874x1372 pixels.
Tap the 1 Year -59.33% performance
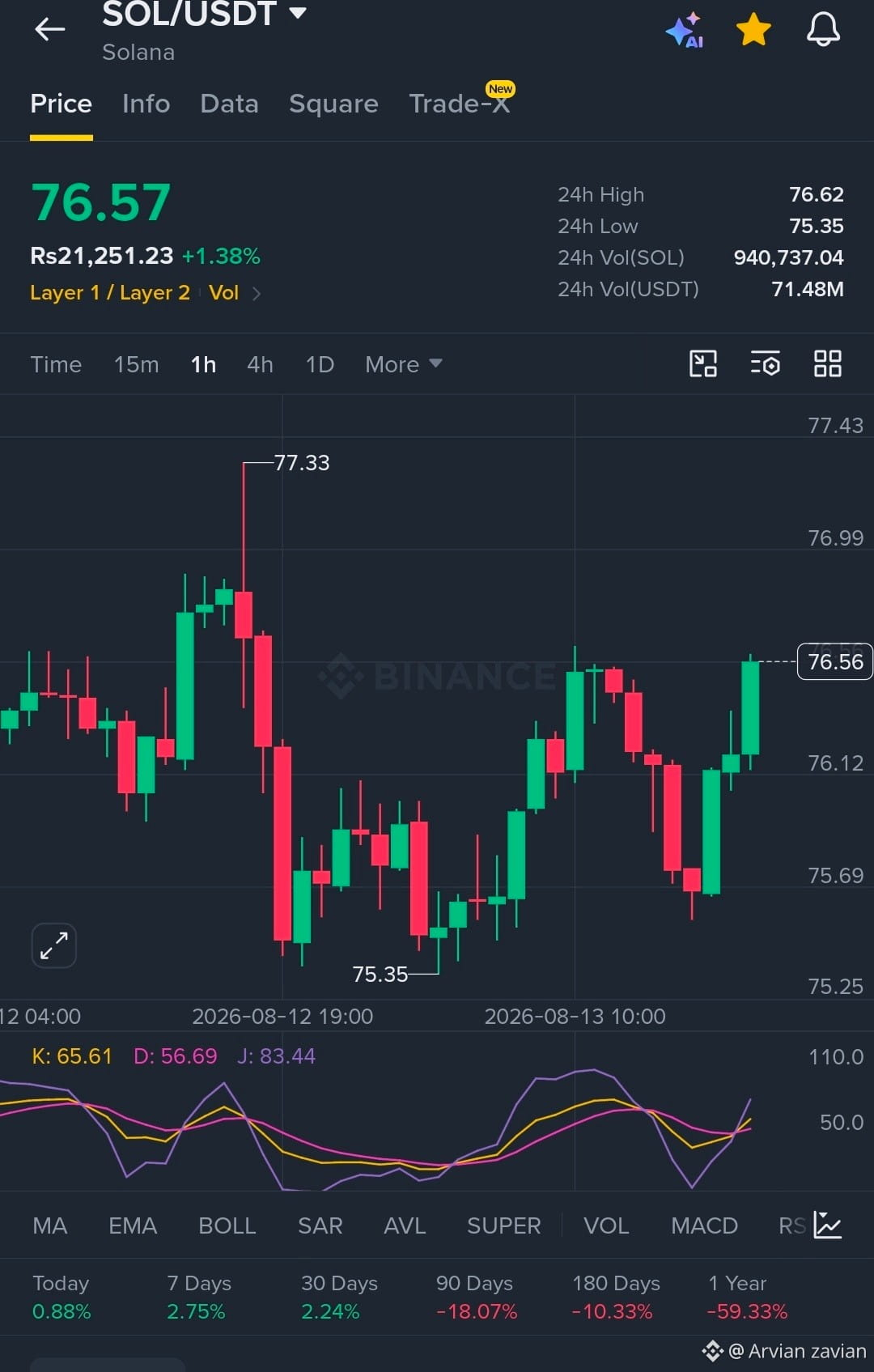point(747,1297)
